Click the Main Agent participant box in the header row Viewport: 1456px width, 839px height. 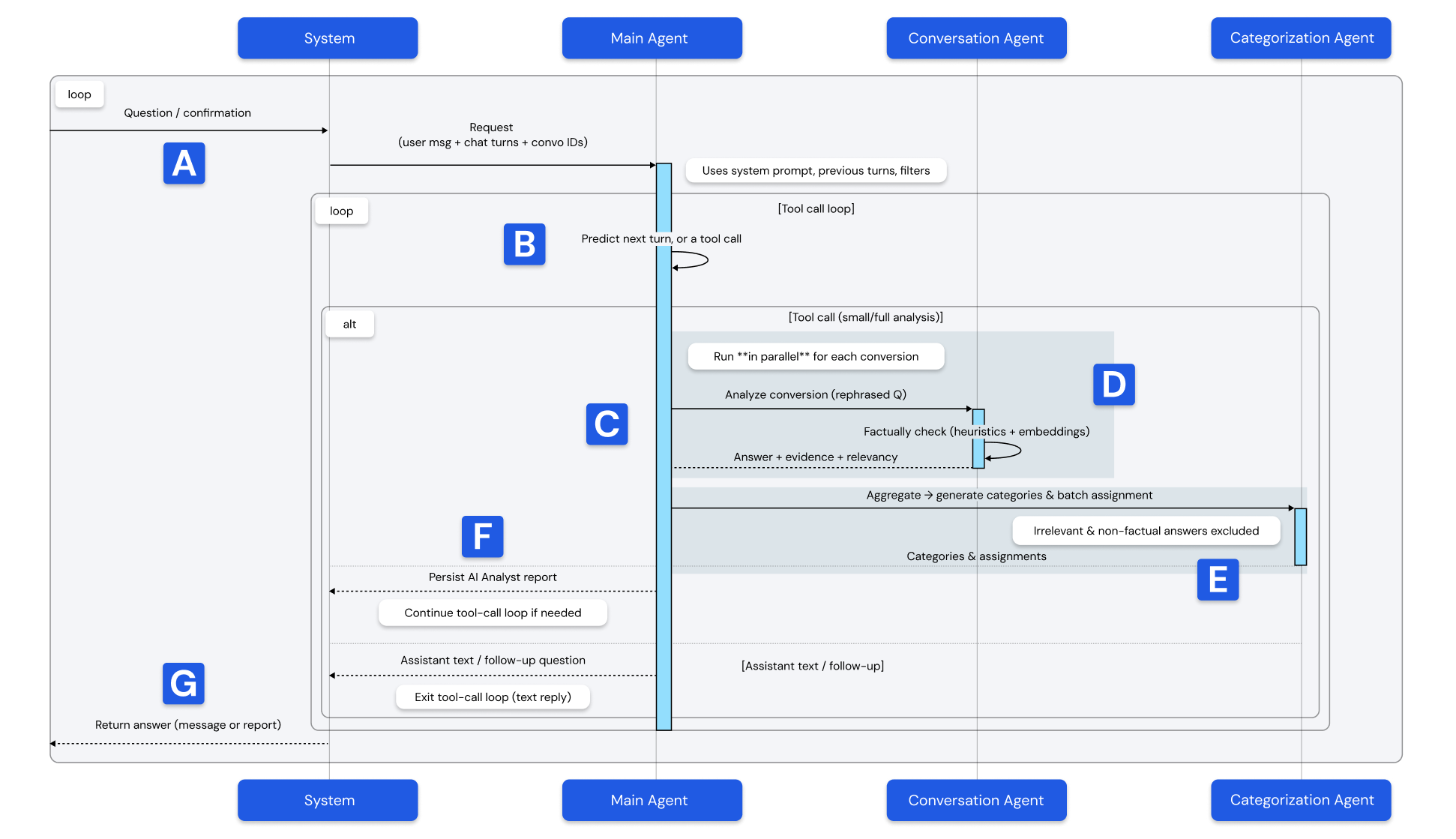pos(652,38)
